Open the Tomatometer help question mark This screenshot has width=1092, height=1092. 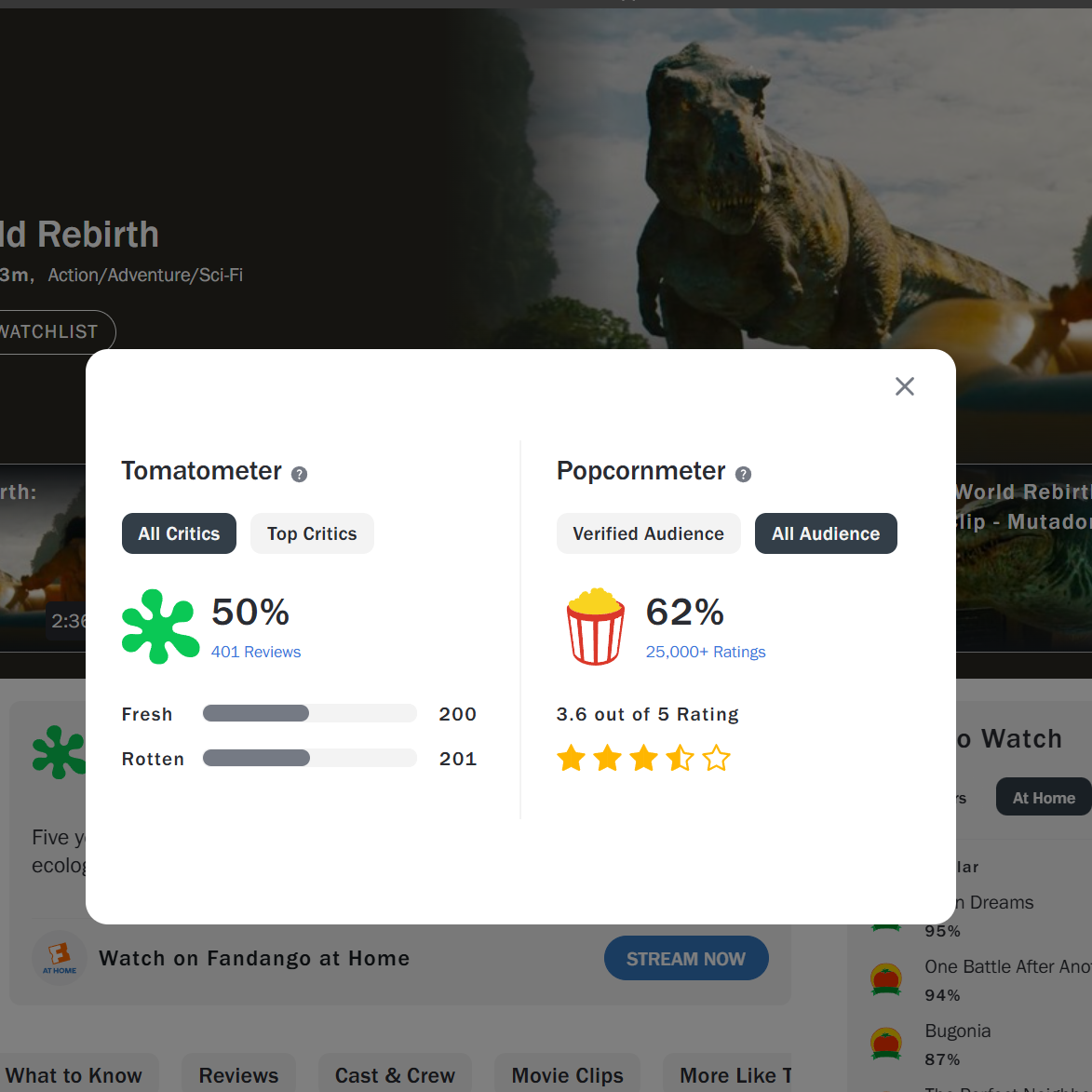[x=299, y=474]
